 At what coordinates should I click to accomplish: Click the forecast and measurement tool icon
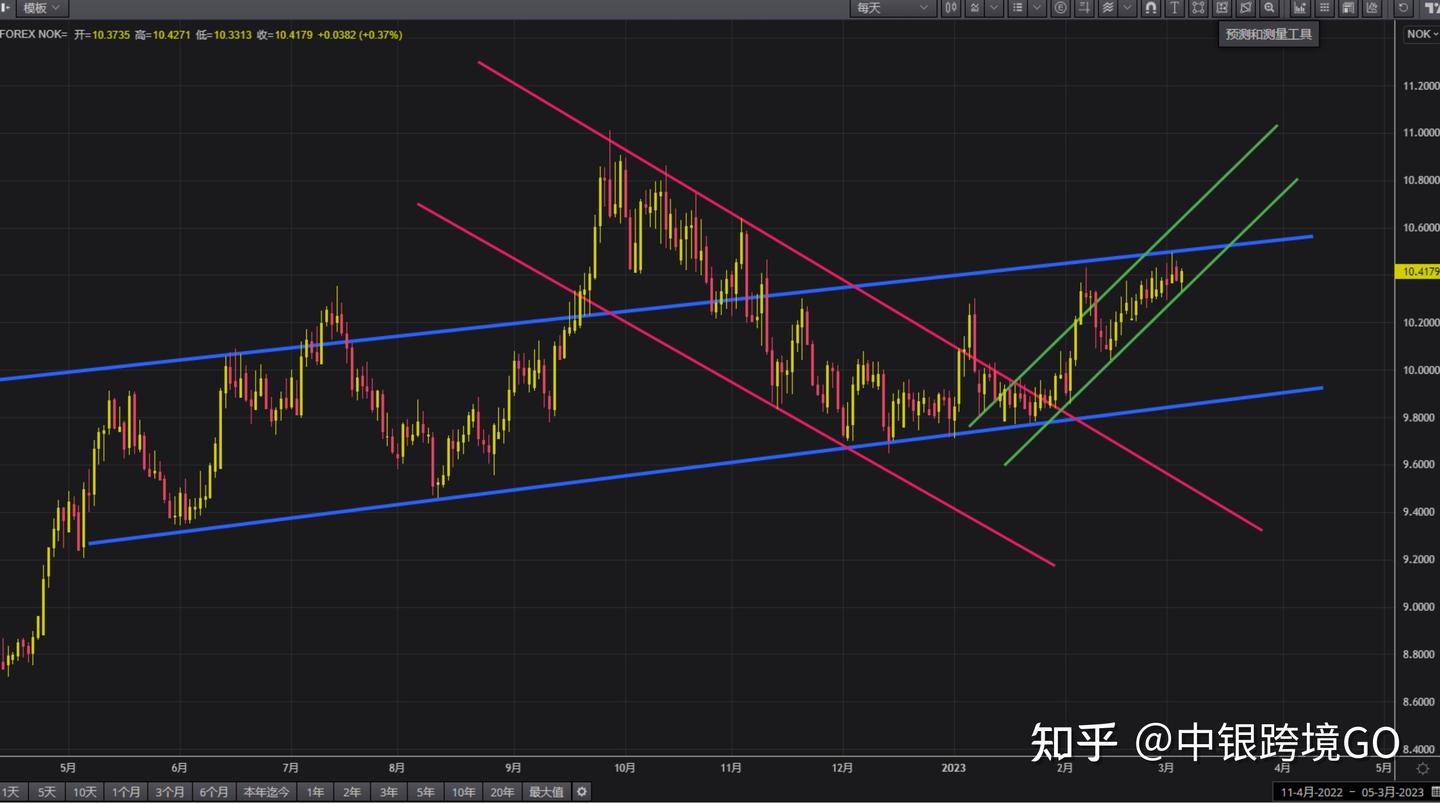coord(1222,8)
